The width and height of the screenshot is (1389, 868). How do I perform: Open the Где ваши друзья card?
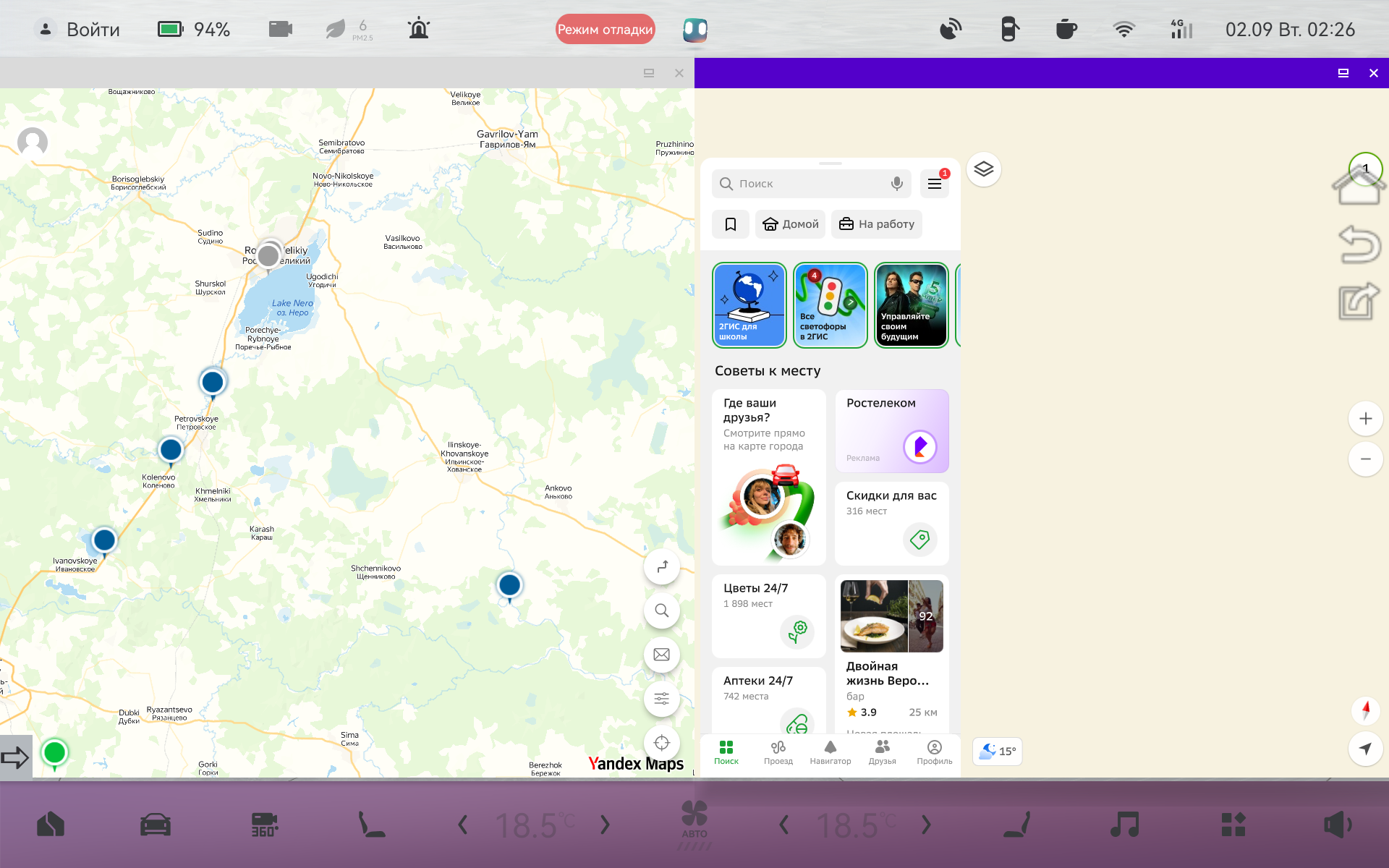pyautogui.click(x=769, y=477)
